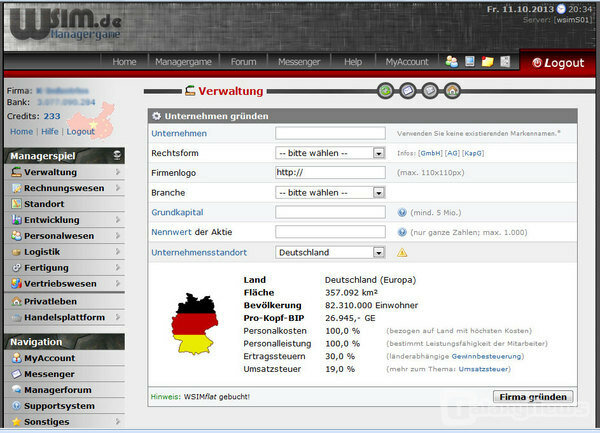The width and height of the screenshot is (600, 433).
Task: Follow the Gewinnbesteuerung link
Action: pos(486,356)
